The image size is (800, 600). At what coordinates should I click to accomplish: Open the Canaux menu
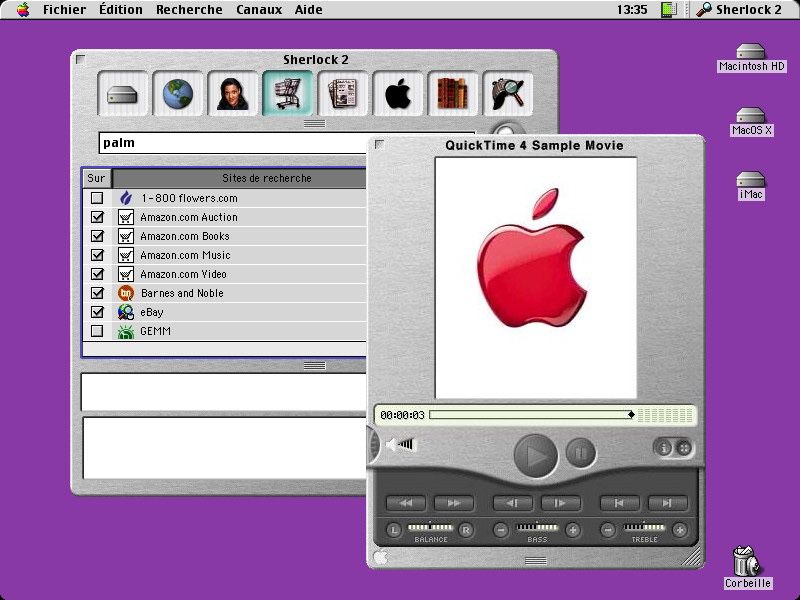(x=259, y=9)
